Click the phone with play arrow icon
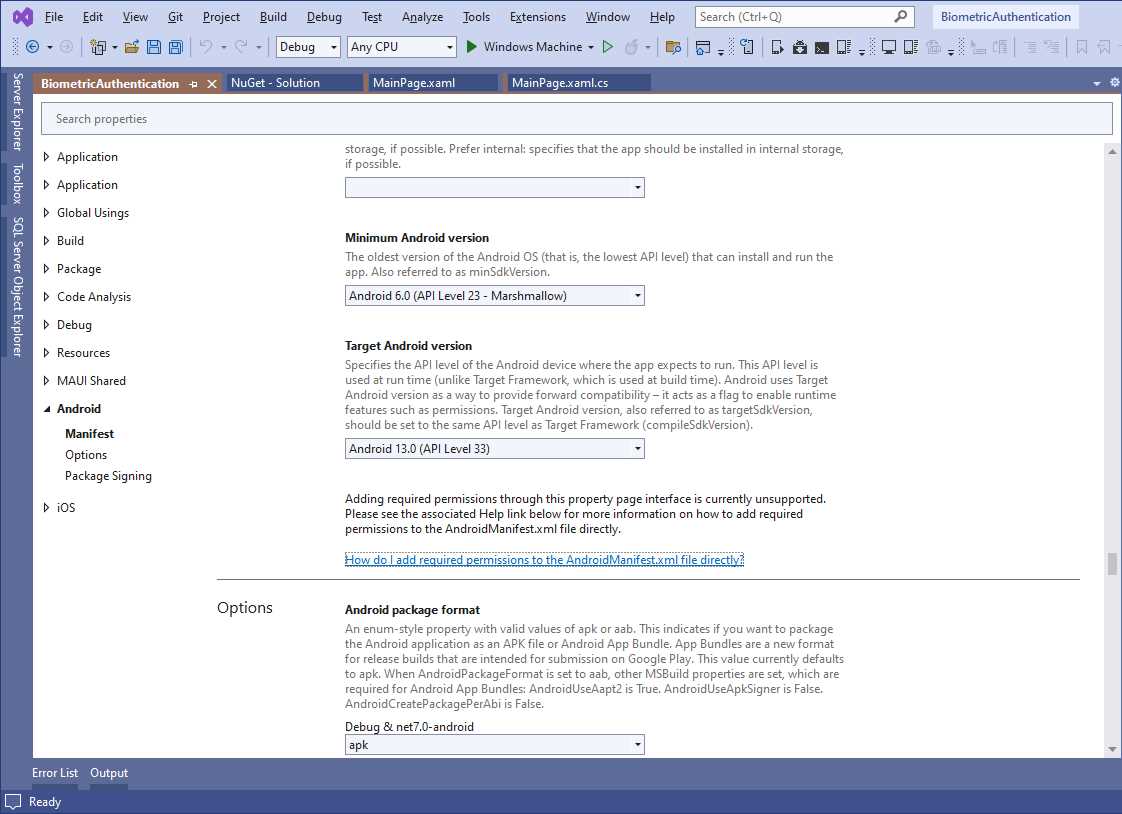Image resolution: width=1122 pixels, height=814 pixels. pyautogui.click(x=777, y=47)
